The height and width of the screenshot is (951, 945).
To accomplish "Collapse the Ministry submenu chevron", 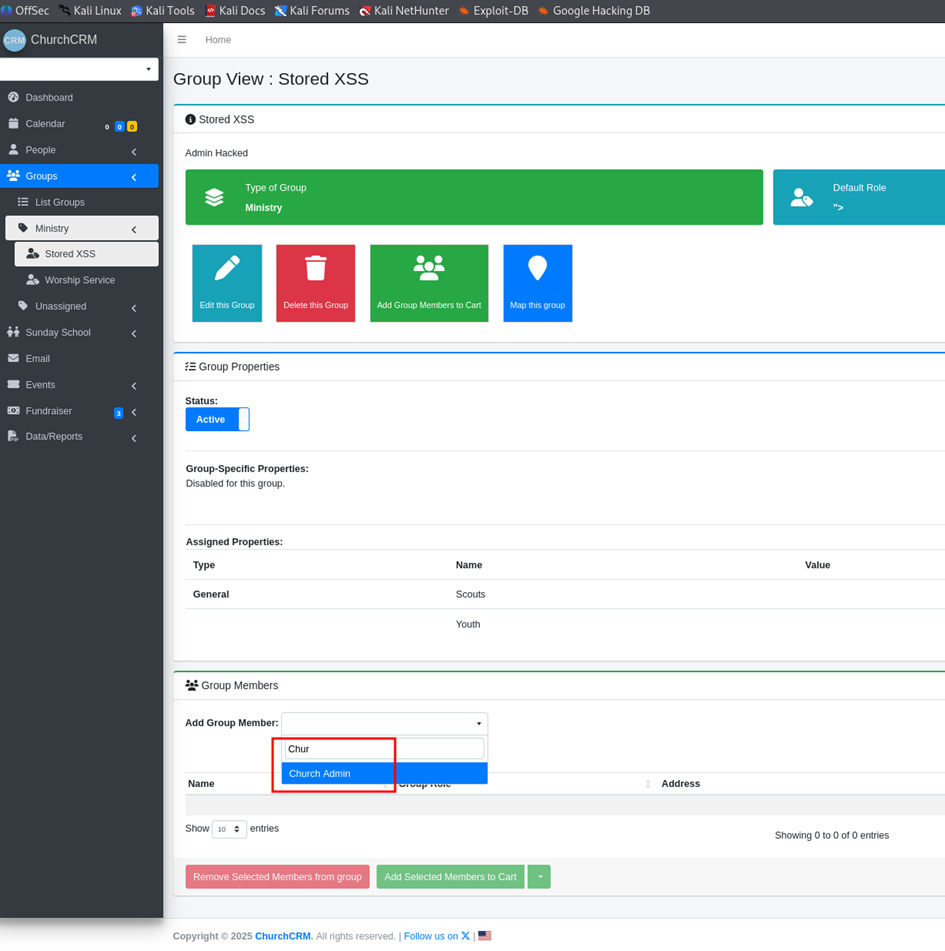I will coord(134,229).
